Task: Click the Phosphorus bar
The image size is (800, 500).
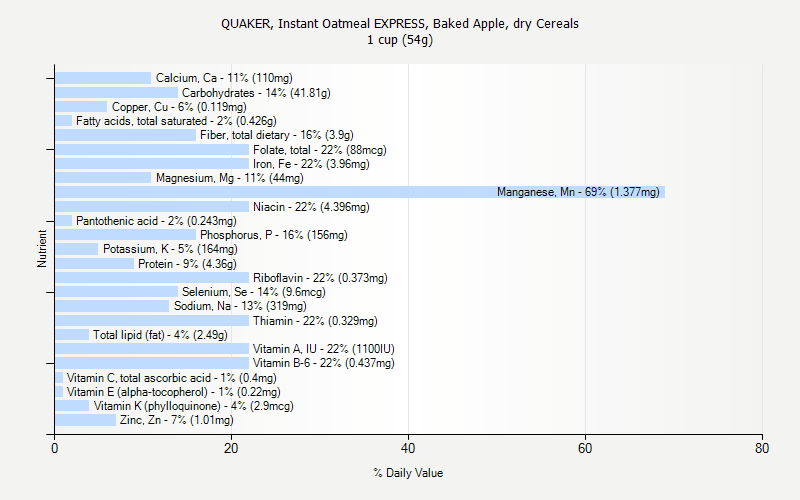Action: tap(126, 235)
